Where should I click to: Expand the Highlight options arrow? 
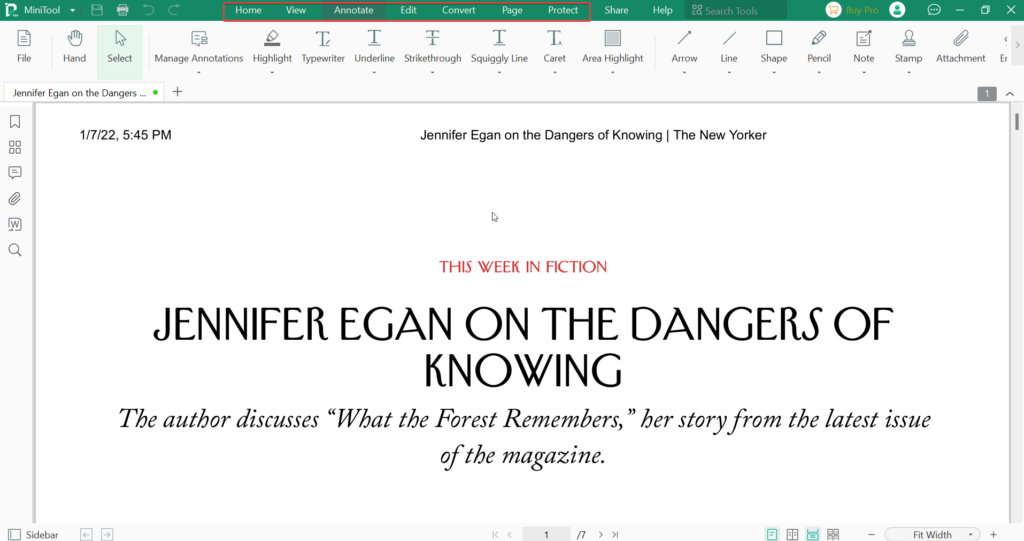pos(272,72)
